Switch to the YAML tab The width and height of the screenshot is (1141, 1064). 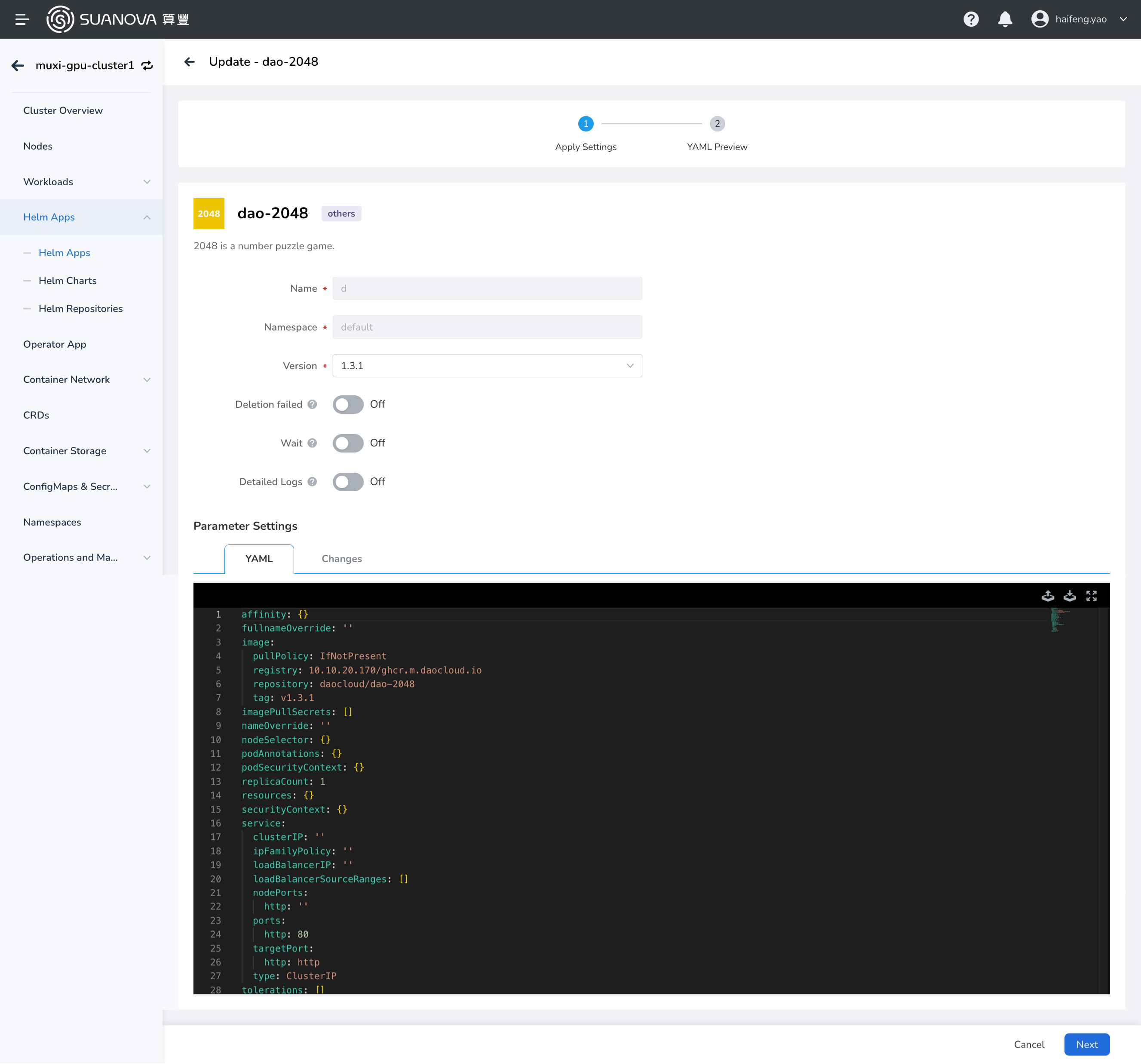pos(259,559)
